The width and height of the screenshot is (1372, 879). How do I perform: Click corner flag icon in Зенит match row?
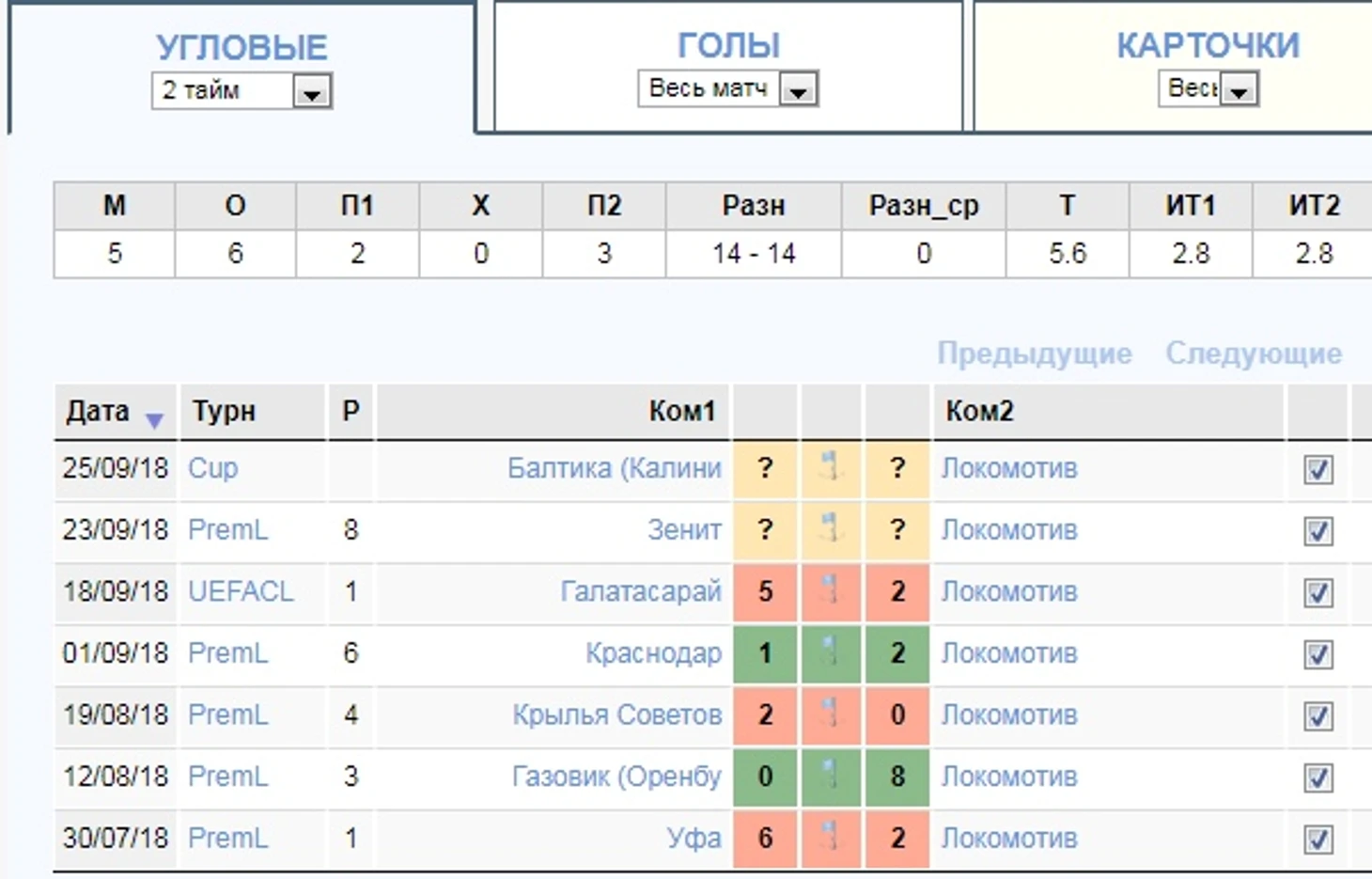(830, 529)
